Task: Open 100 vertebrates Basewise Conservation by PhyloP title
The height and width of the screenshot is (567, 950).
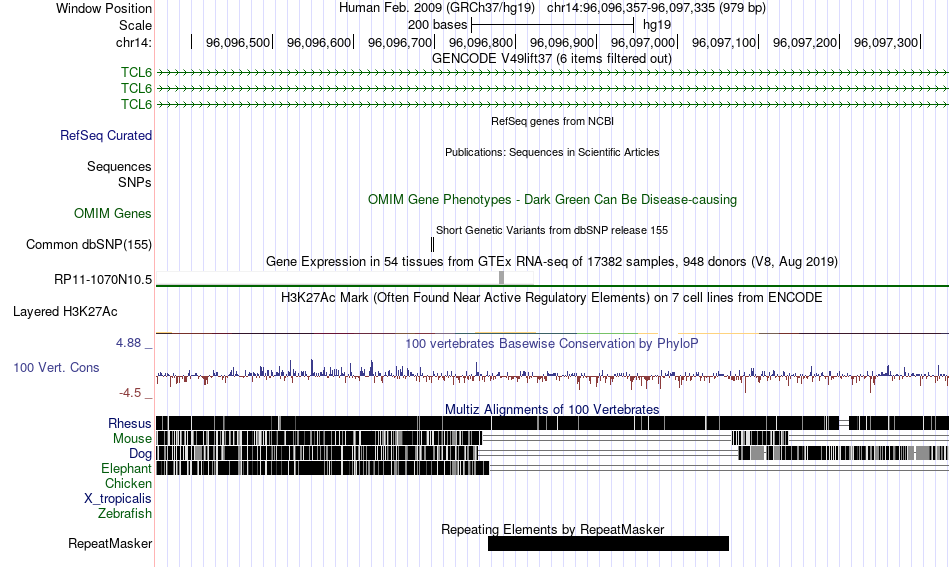Action: pos(552,343)
